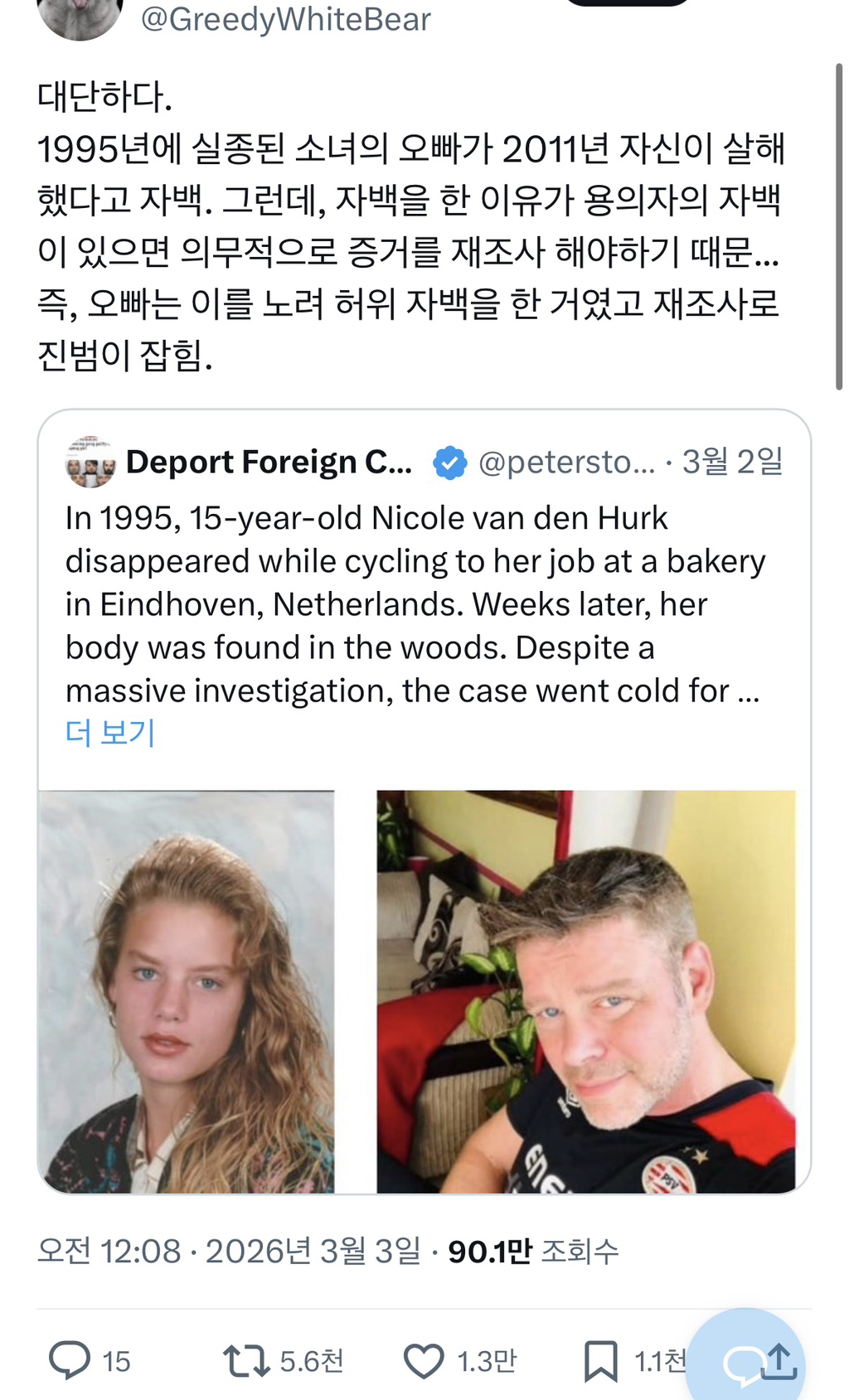Open quoted tweet English text body

click(413, 604)
